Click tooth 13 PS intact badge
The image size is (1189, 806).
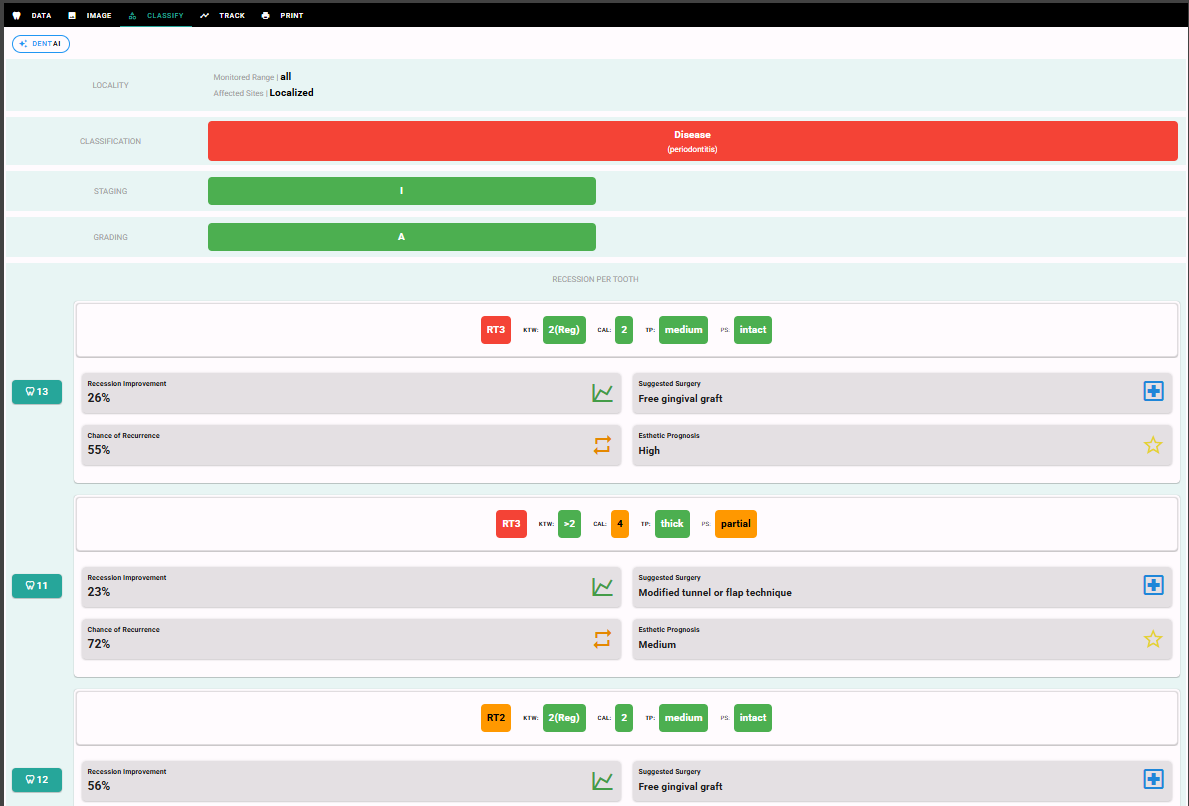coord(753,330)
